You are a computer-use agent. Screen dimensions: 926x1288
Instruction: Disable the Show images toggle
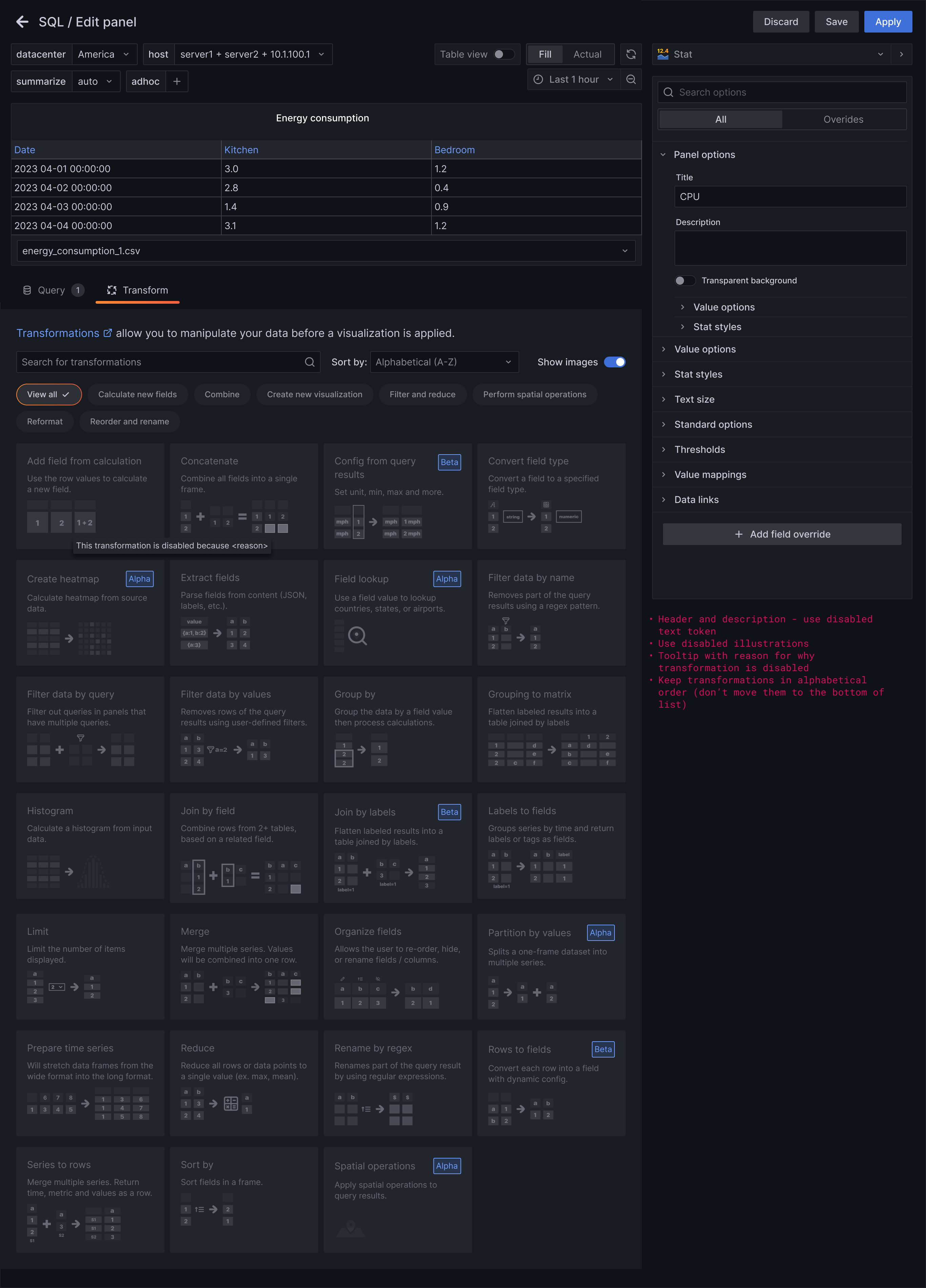coord(614,362)
